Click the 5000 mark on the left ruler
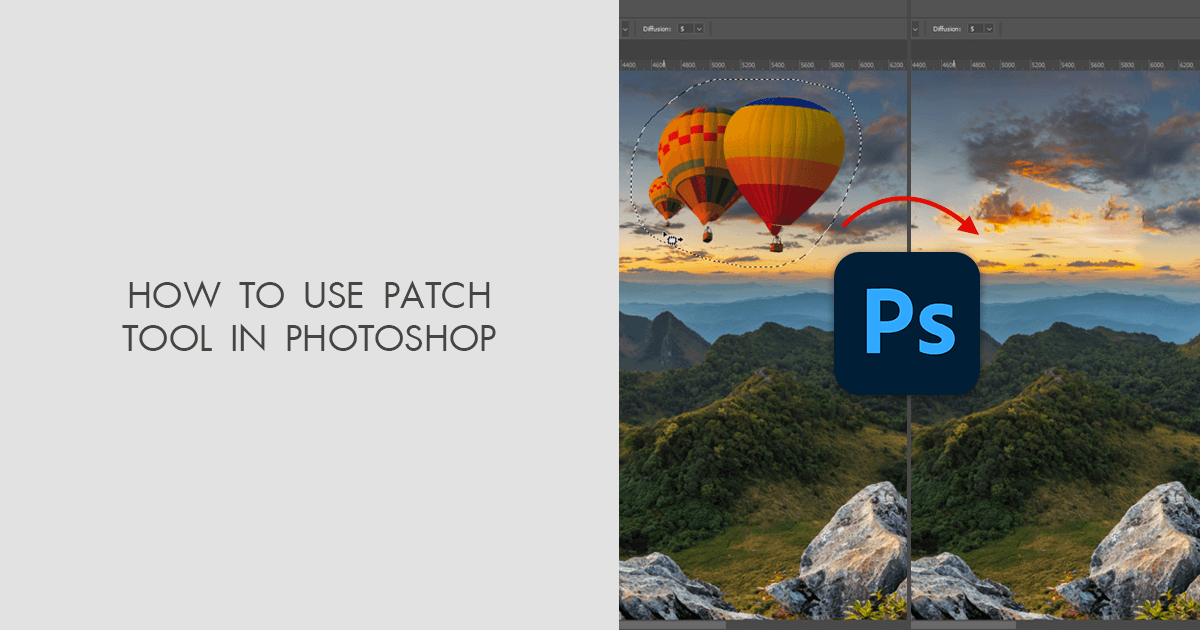 718,63
